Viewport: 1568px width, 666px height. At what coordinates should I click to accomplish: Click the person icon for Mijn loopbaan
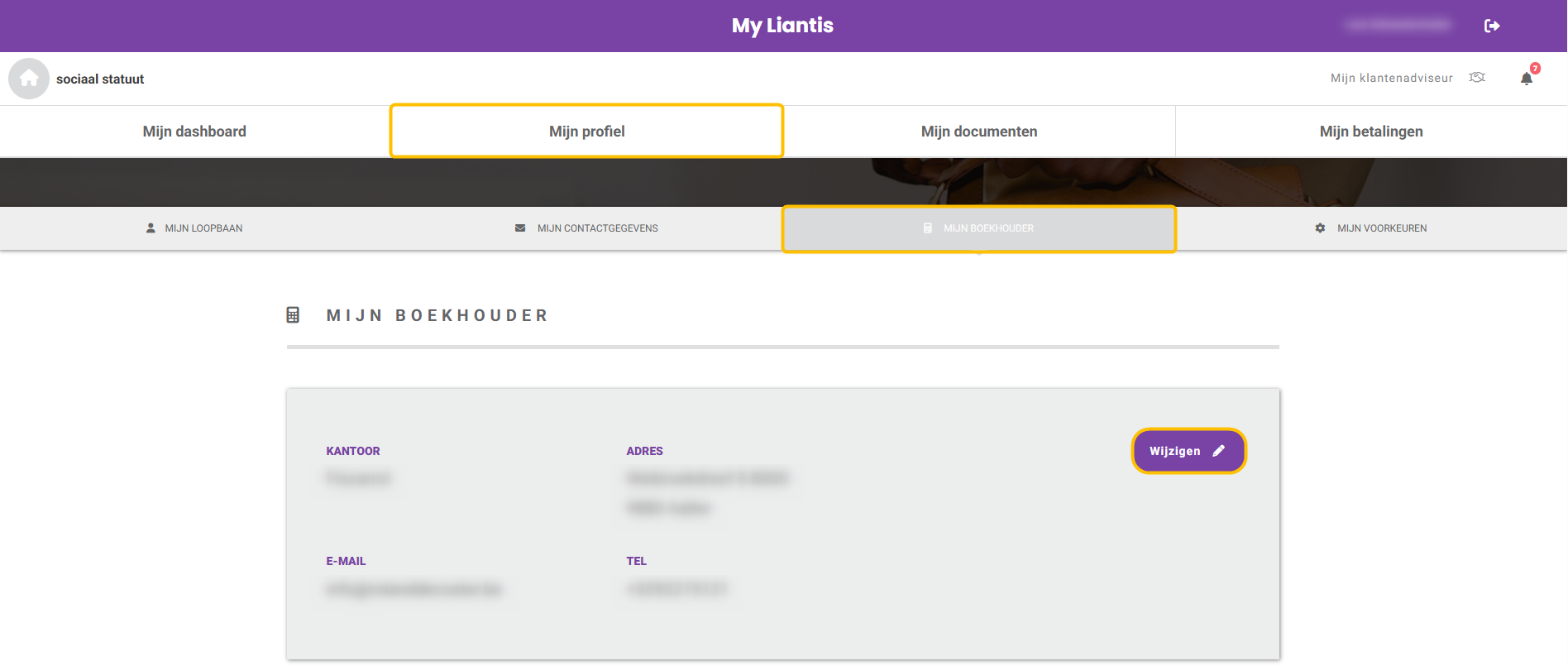[151, 228]
